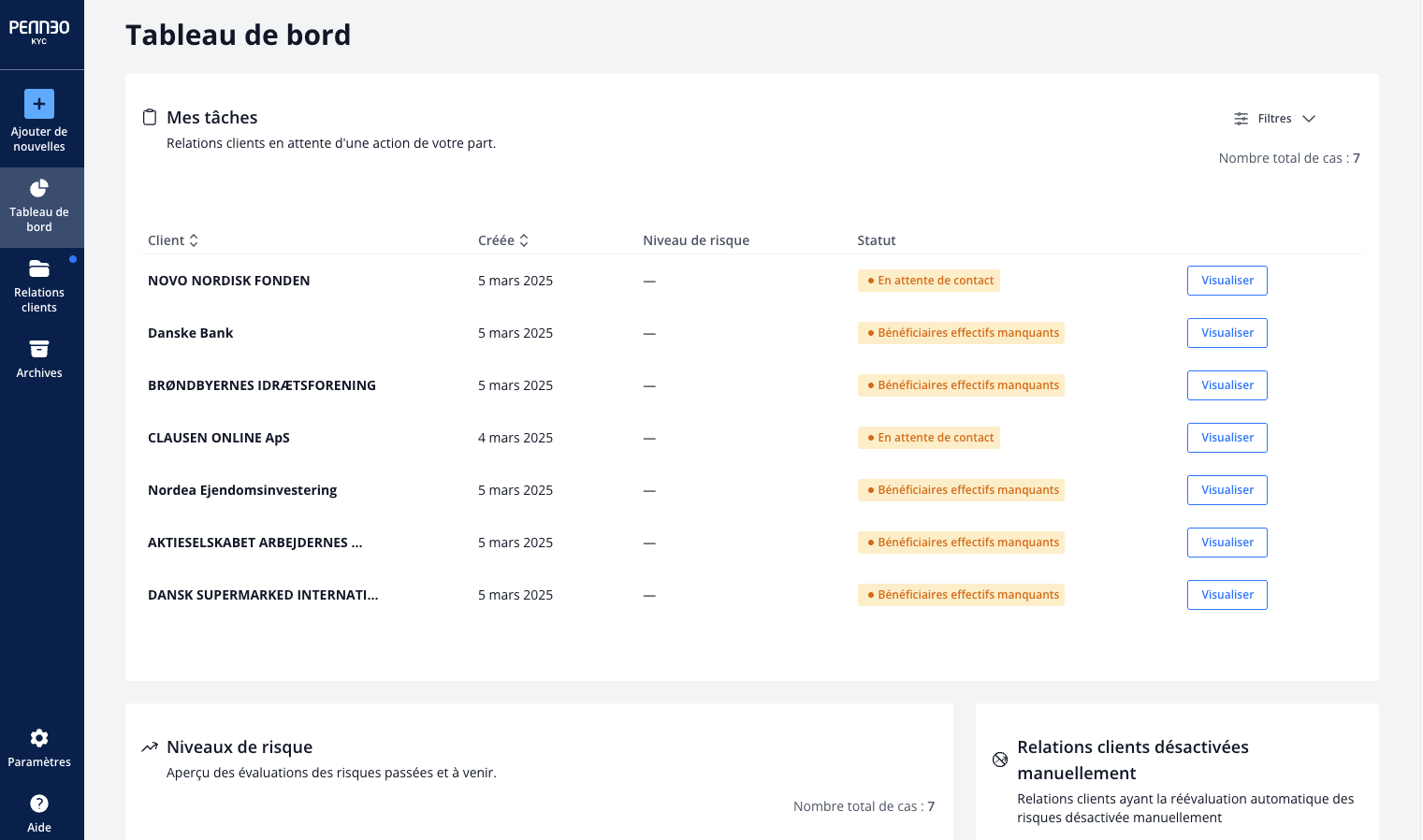Visualiser the Danske Bank case
1423x840 pixels.
click(1227, 333)
